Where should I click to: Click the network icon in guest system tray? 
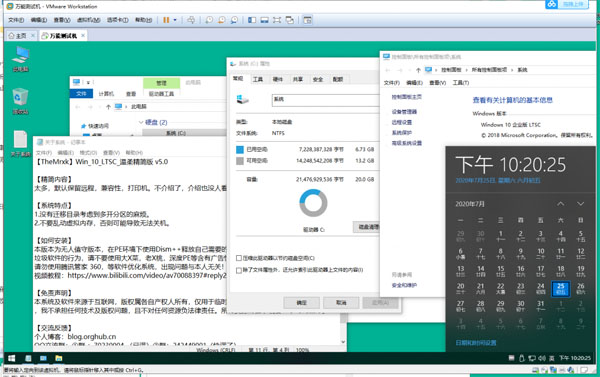tap(532, 358)
